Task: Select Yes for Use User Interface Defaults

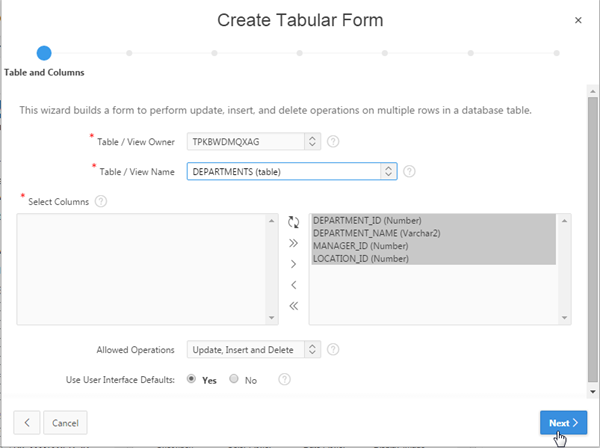Action: [x=192, y=380]
